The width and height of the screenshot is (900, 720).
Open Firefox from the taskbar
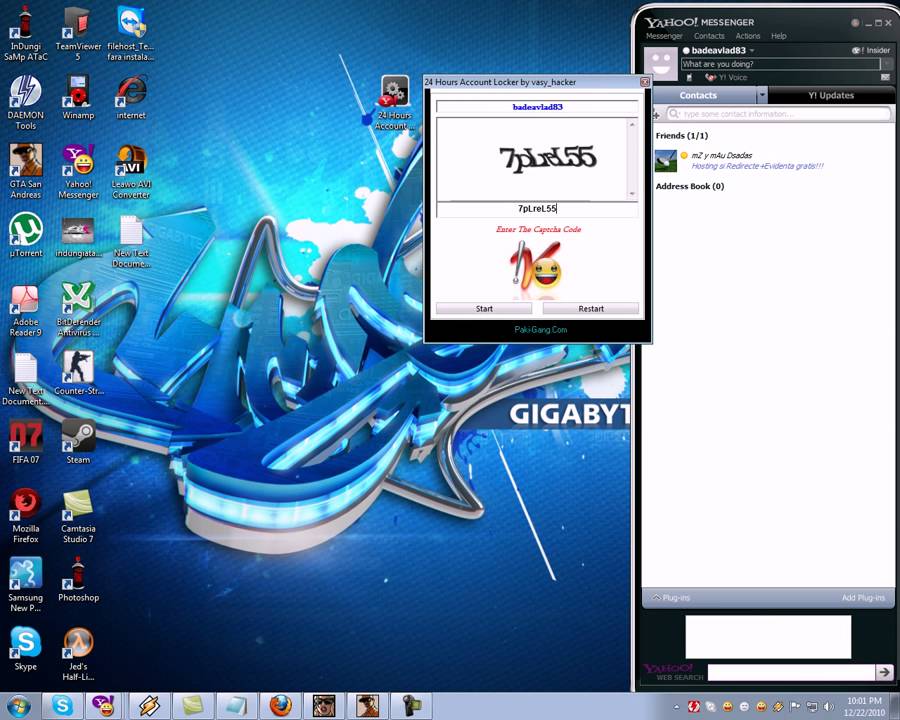point(280,706)
